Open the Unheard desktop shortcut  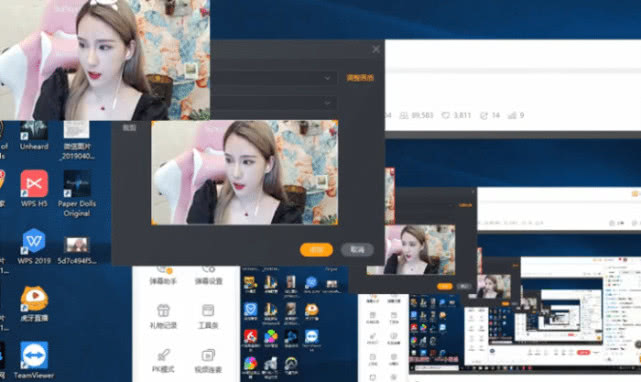coord(34,136)
